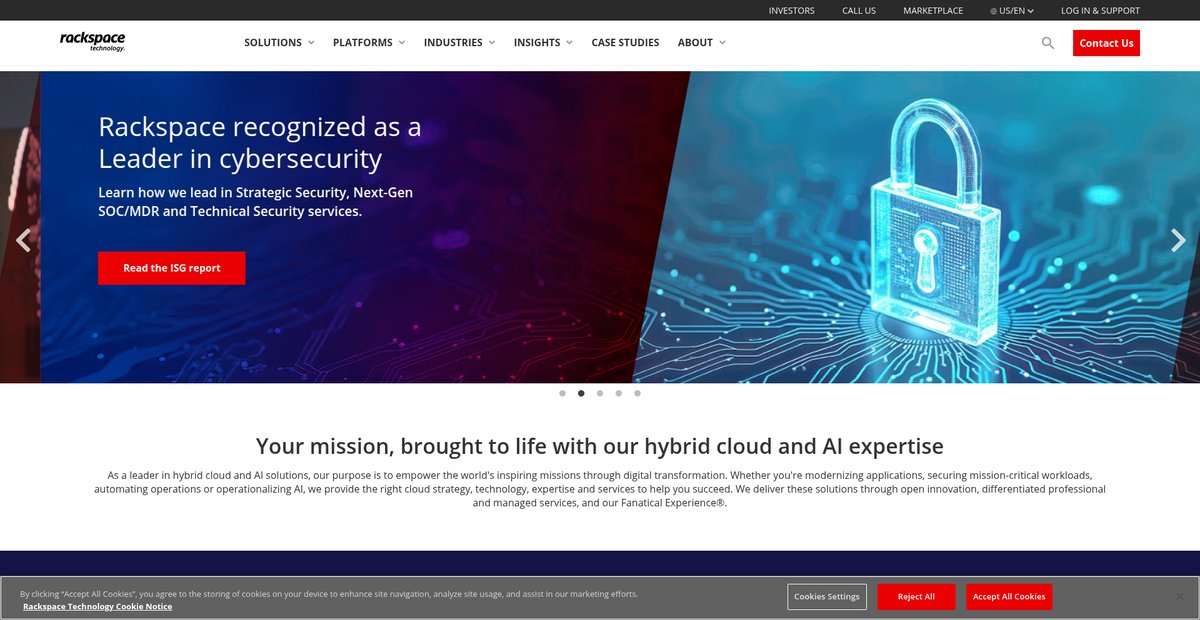Expand the Platforms menu
This screenshot has height=620, width=1200.
(x=369, y=43)
